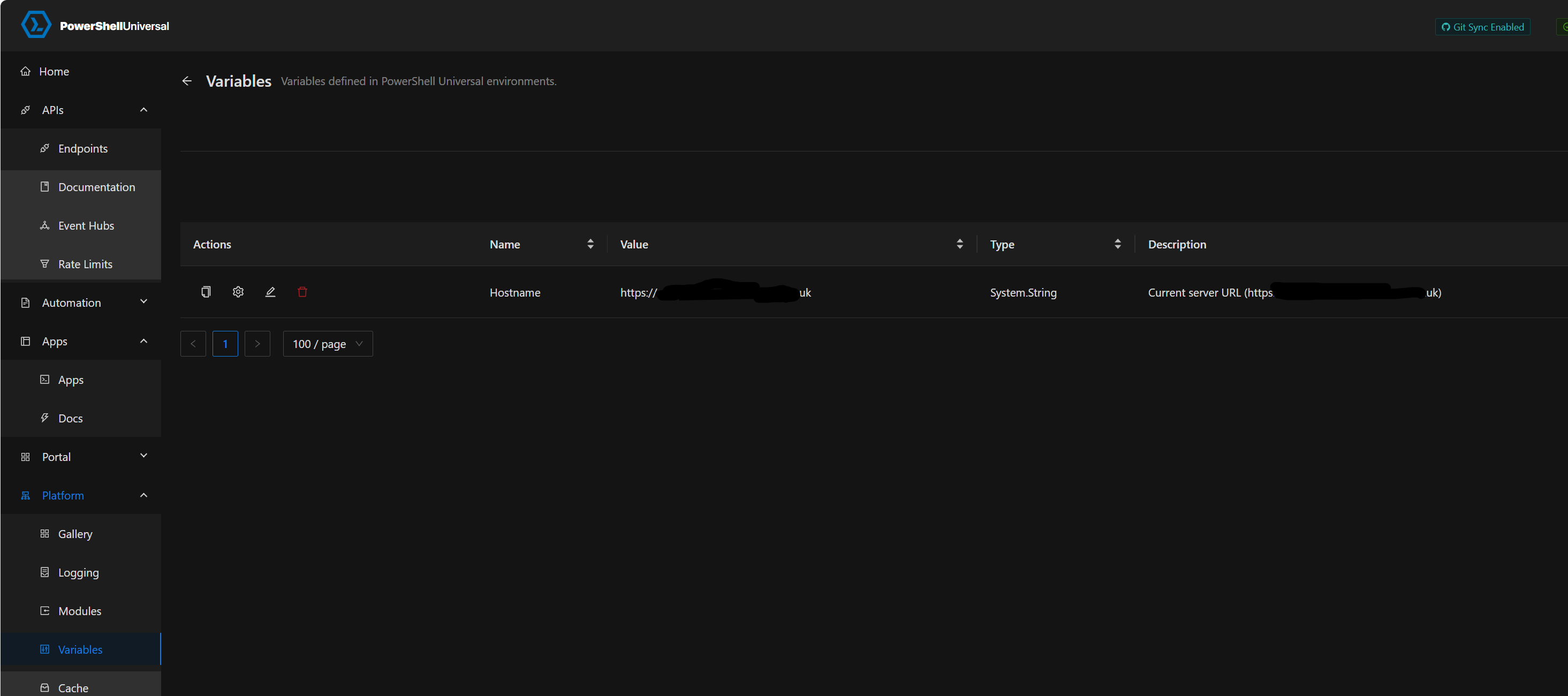Go back using the arrow beside Variables

click(187, 81)
